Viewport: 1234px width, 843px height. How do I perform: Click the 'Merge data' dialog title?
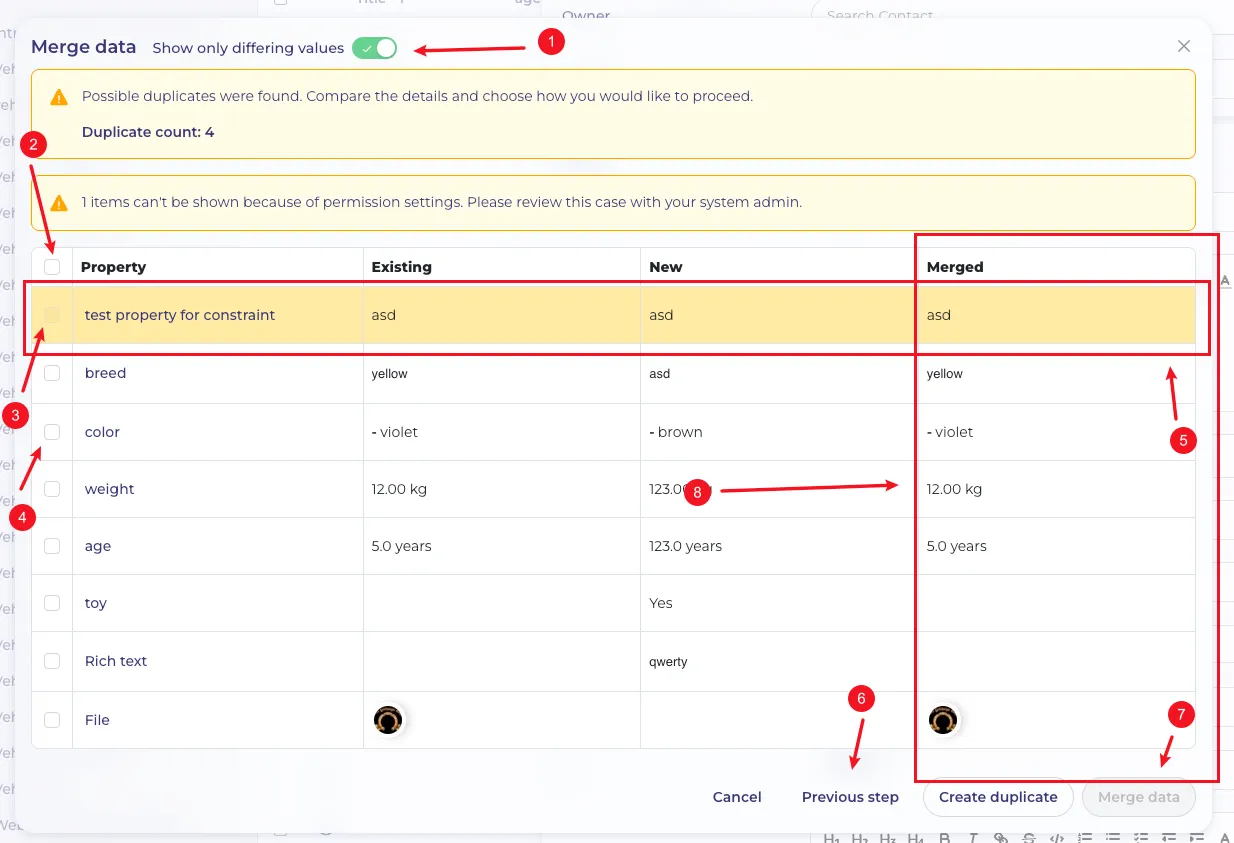point(83,47)
